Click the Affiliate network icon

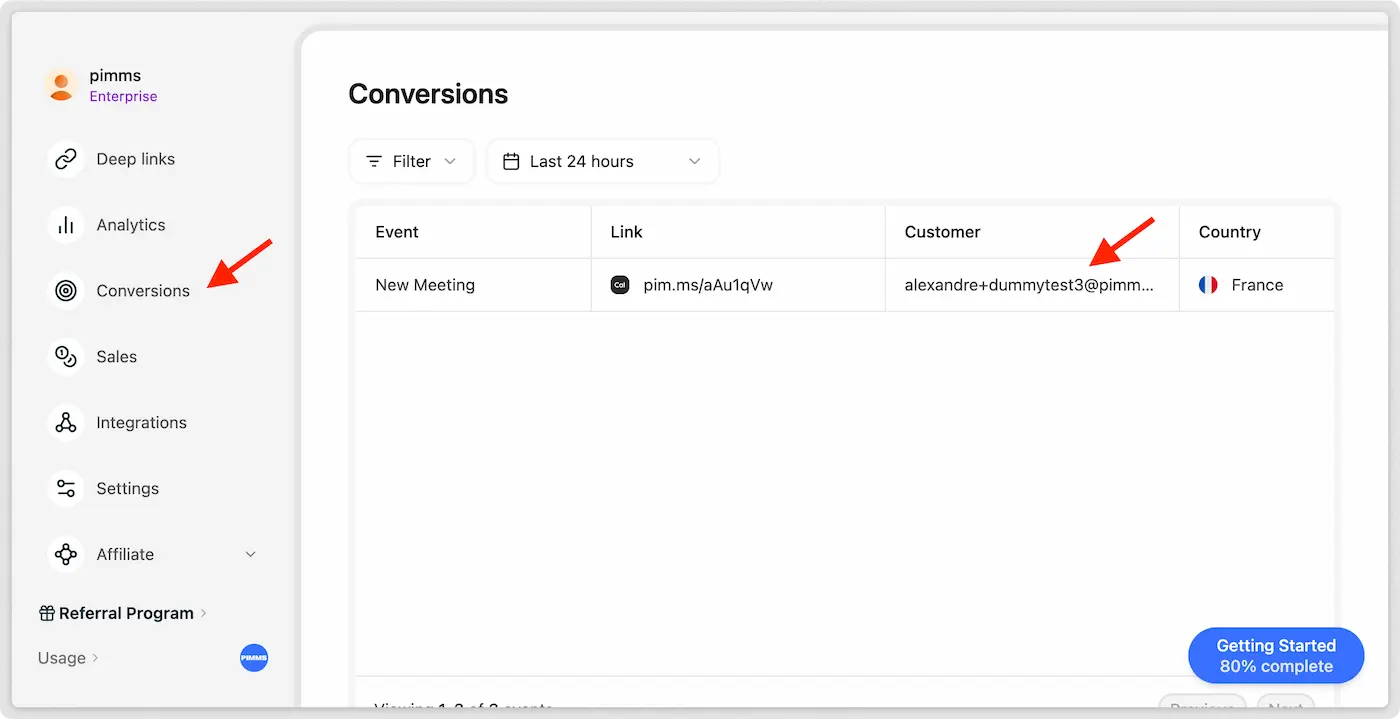66,555
